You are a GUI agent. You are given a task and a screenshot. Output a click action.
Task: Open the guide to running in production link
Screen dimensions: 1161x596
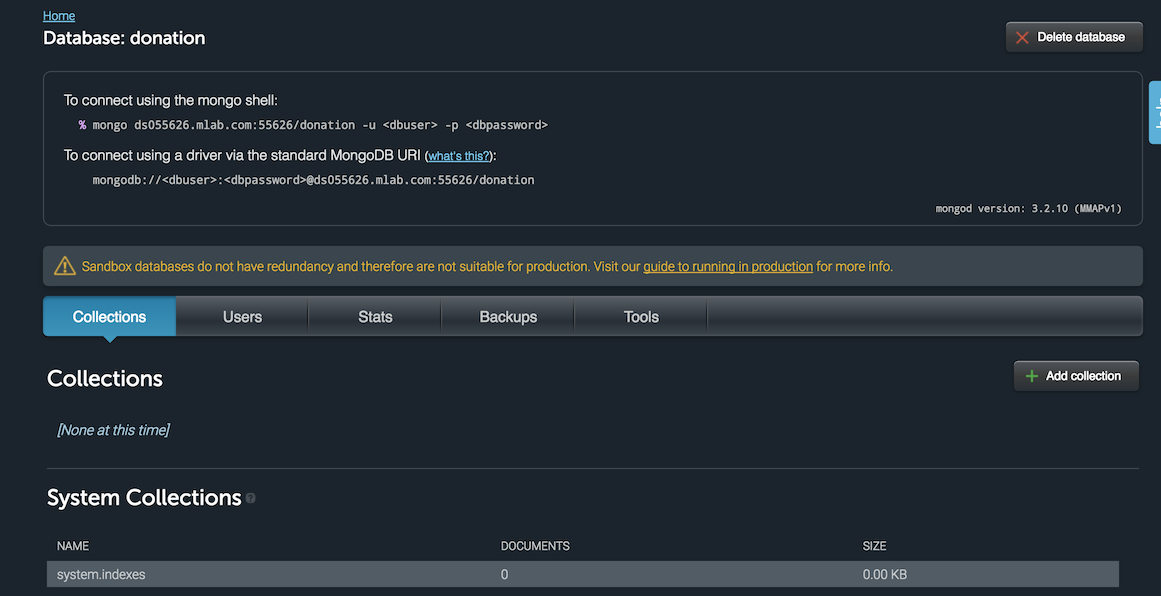tap(727, 267)
